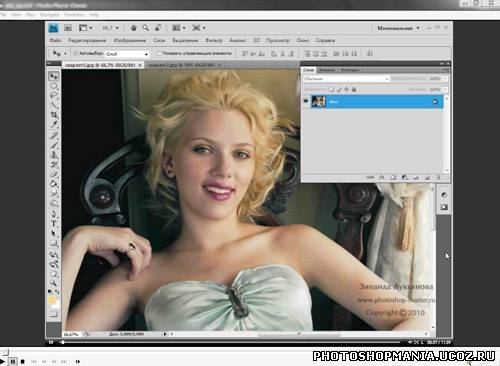
Task: Launch Bridge from the application bar
Action: 68,28
